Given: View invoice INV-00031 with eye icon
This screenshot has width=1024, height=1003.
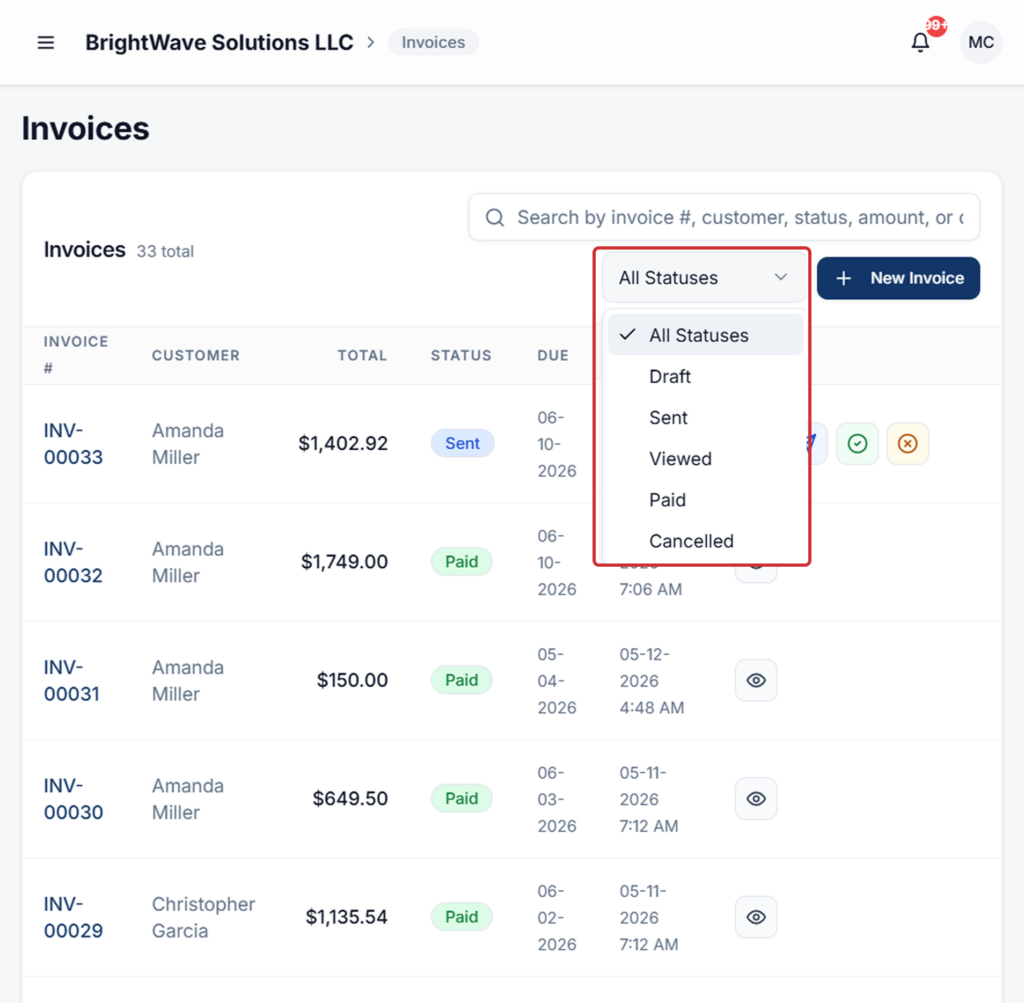Looking at the screenshot, I should tap(756, 680).
